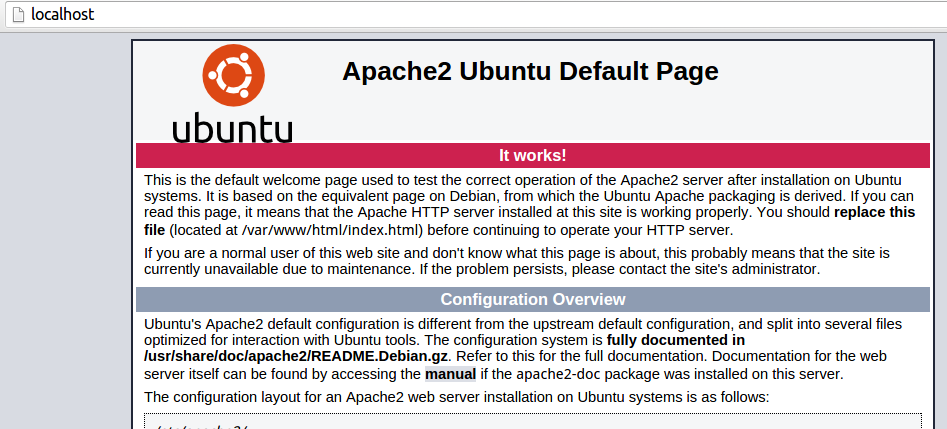Click the page document icon in address bar
Screen dimensions: 947x429
click(x=18, y=14)
